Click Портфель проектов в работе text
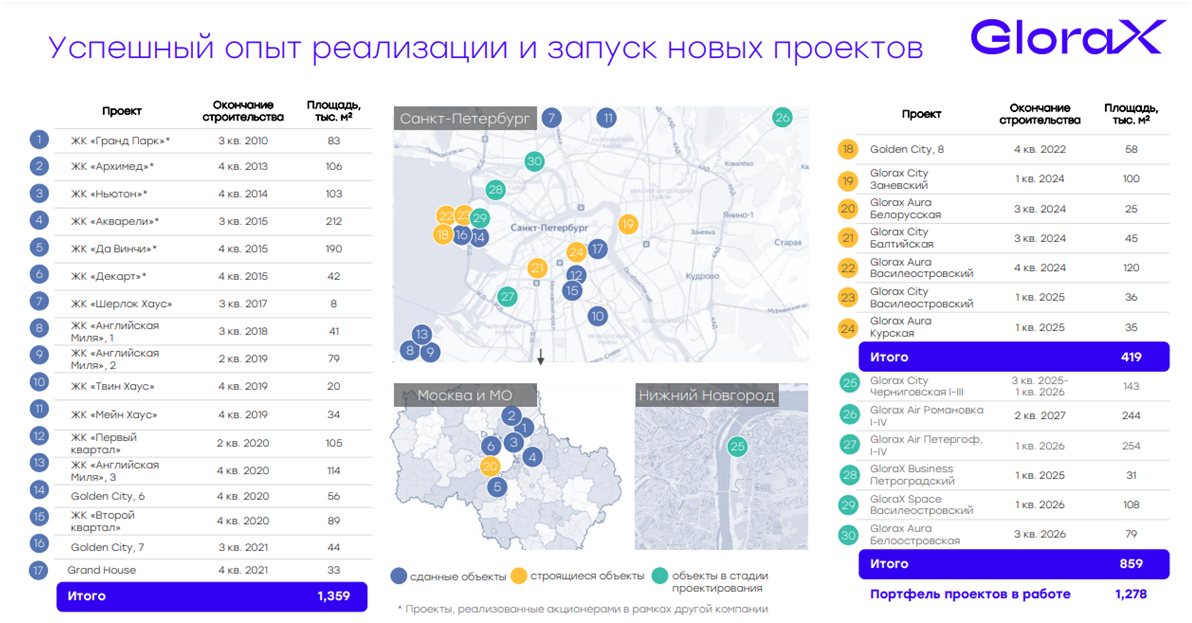Viewport: 1192px width, 623px height. pyautogui.click(x=970, y=594)
